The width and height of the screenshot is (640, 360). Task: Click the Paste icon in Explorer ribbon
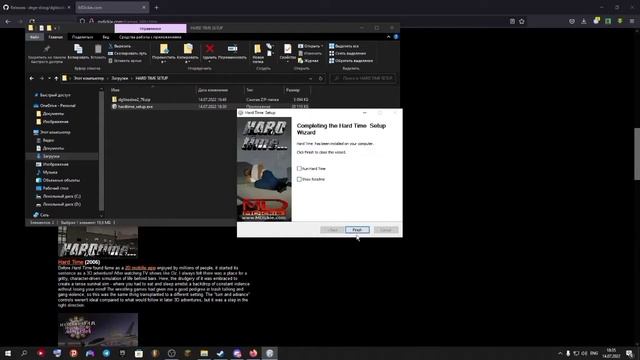[98, 49]
